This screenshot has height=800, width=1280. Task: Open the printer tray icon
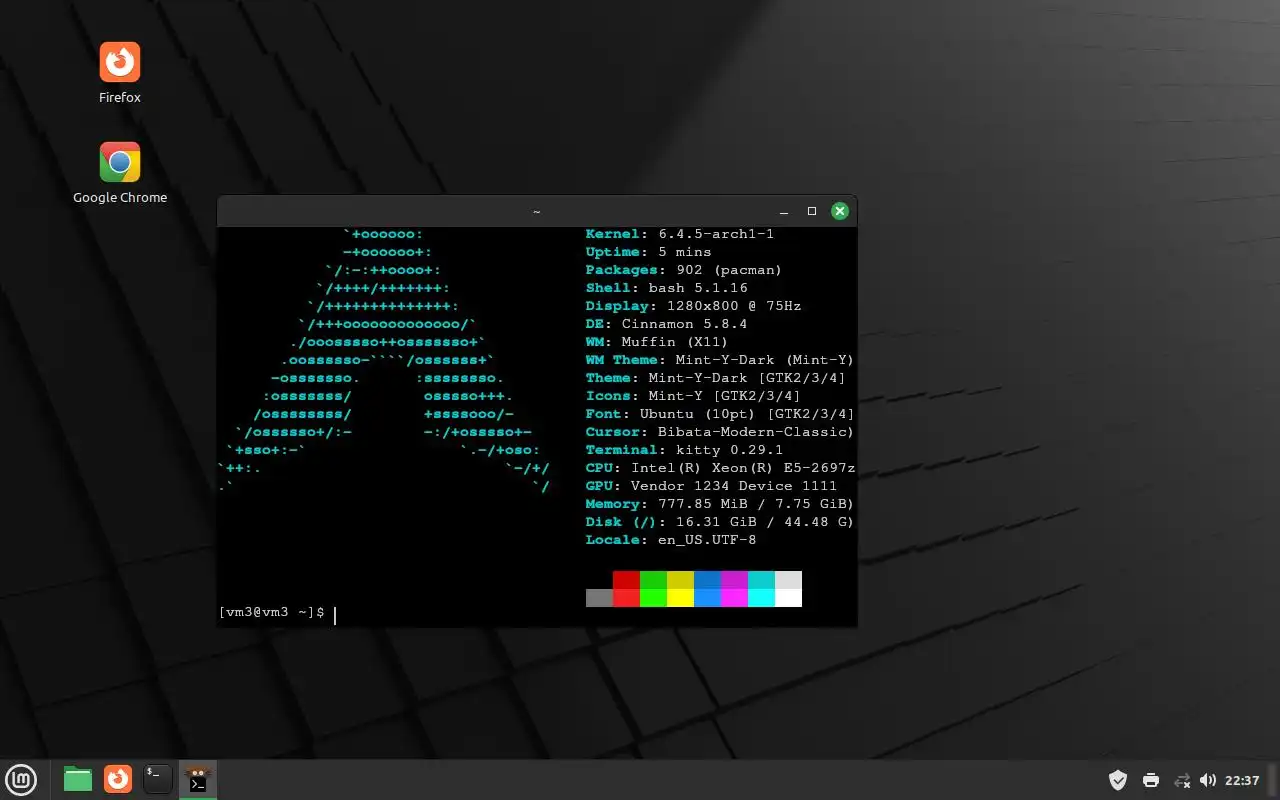pyautogui.click(x=1151, y=780)
